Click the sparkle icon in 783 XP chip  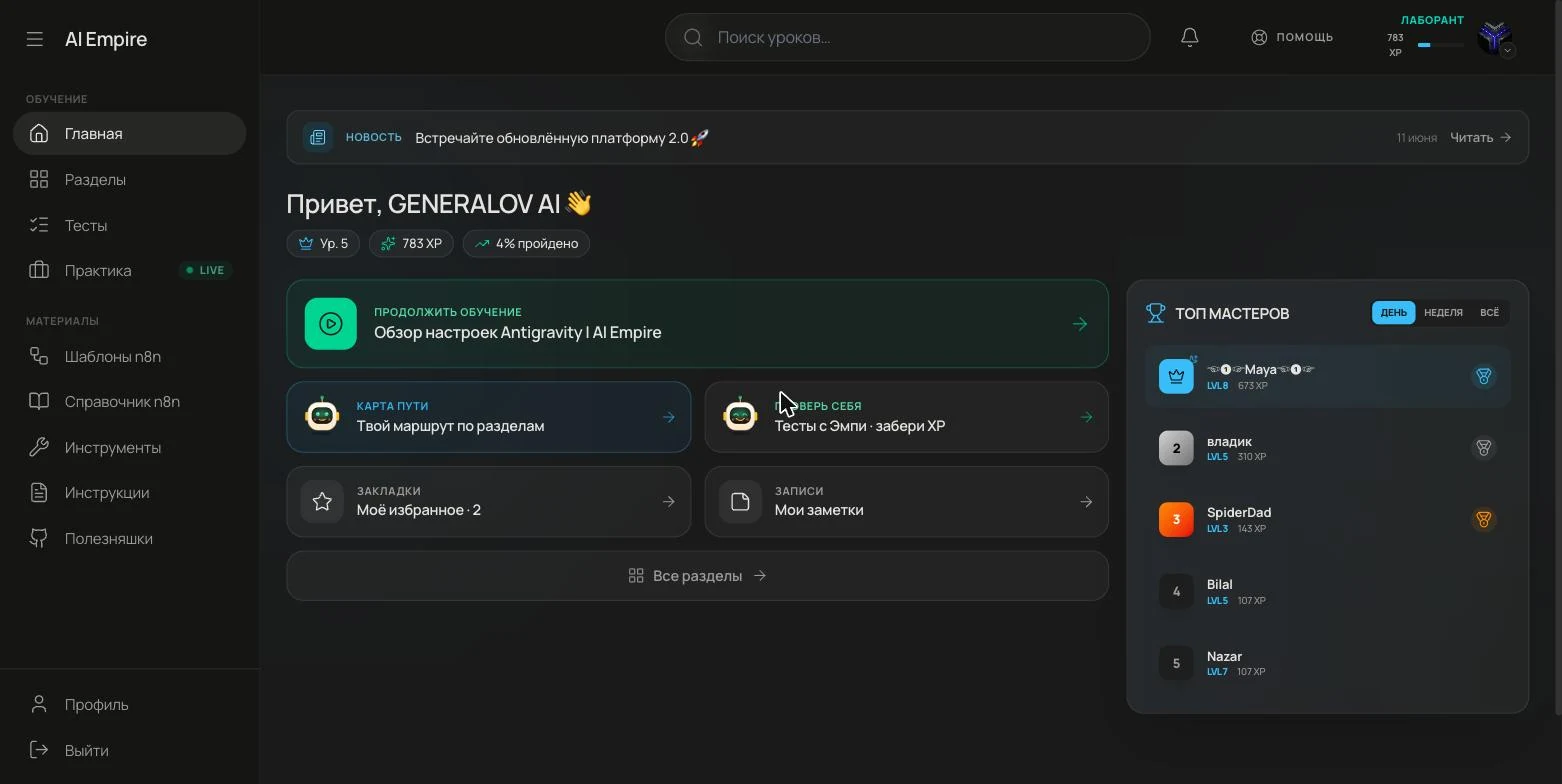[x=388, y=243]
